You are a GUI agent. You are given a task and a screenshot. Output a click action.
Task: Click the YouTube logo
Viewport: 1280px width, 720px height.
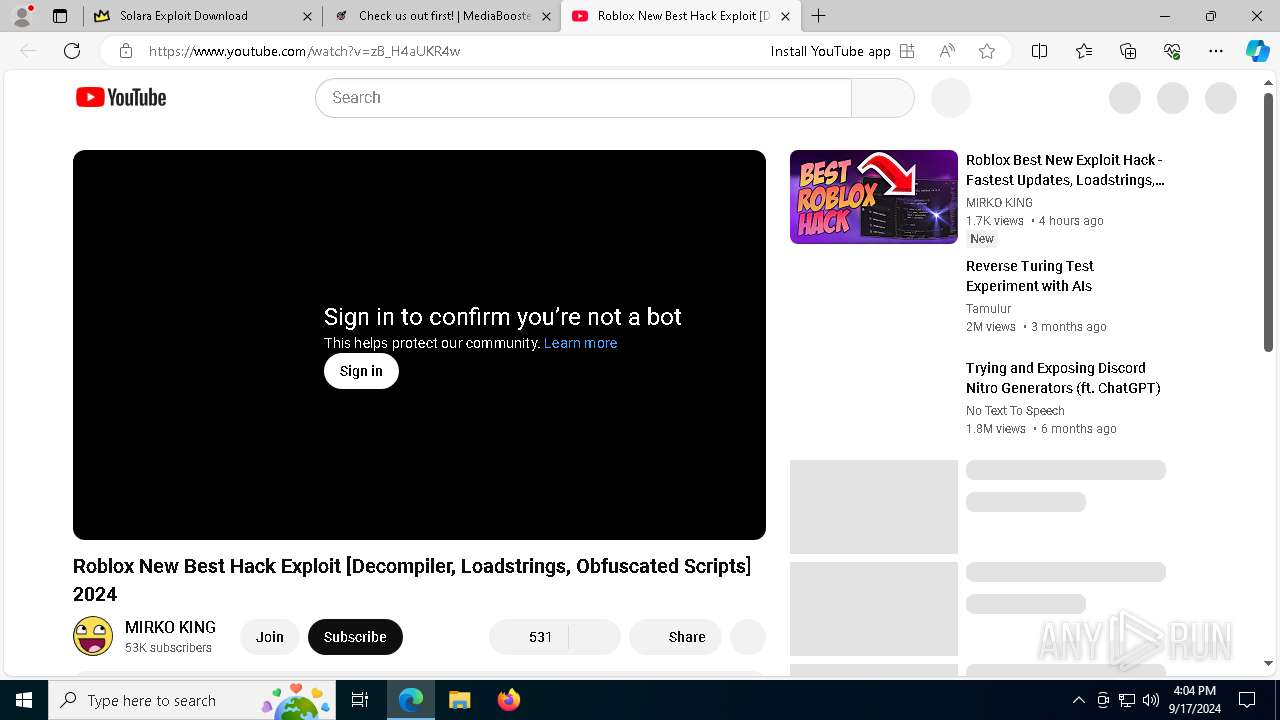tap(121, 97)
